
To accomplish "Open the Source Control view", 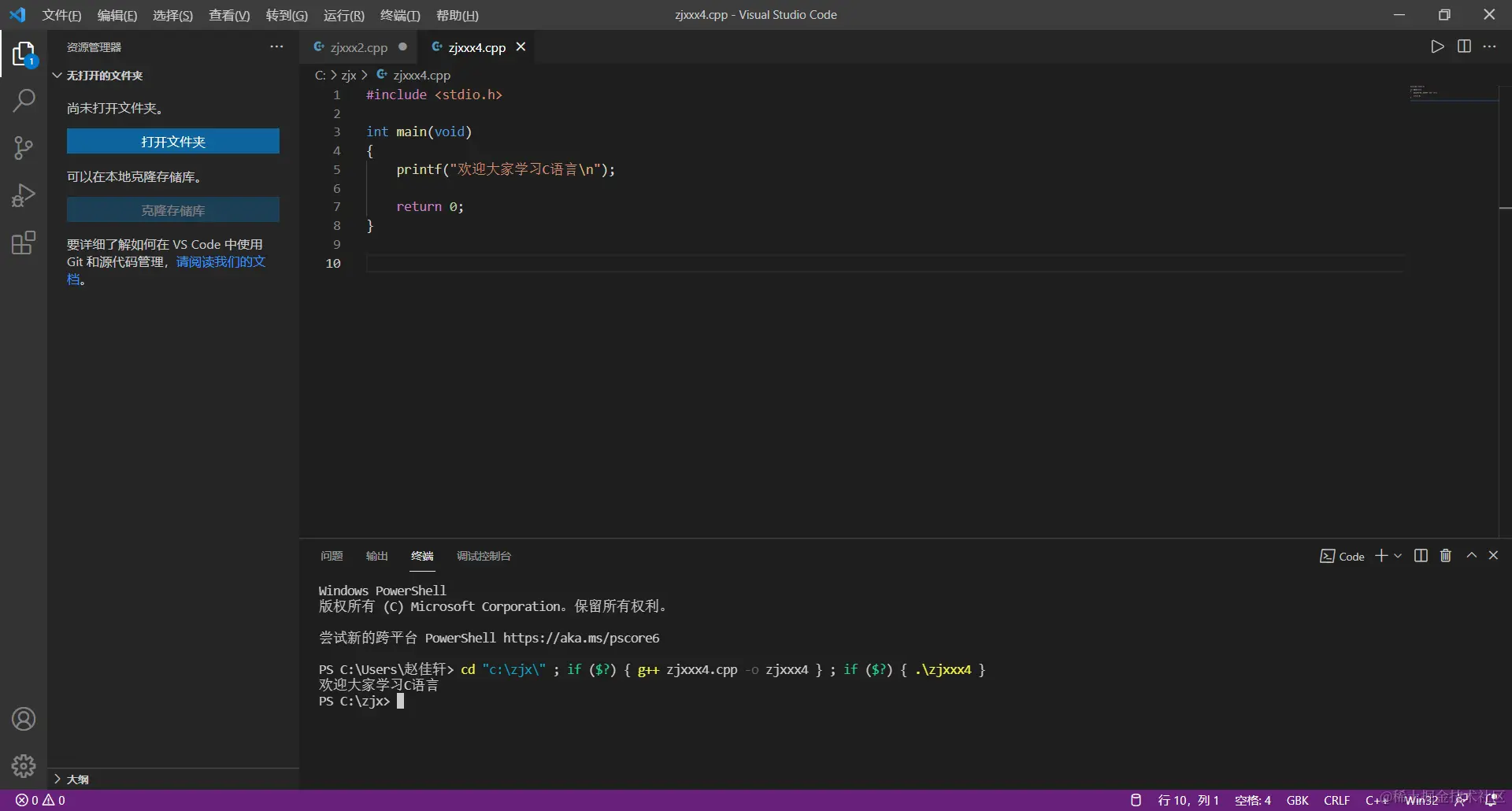I will point(24,148).
